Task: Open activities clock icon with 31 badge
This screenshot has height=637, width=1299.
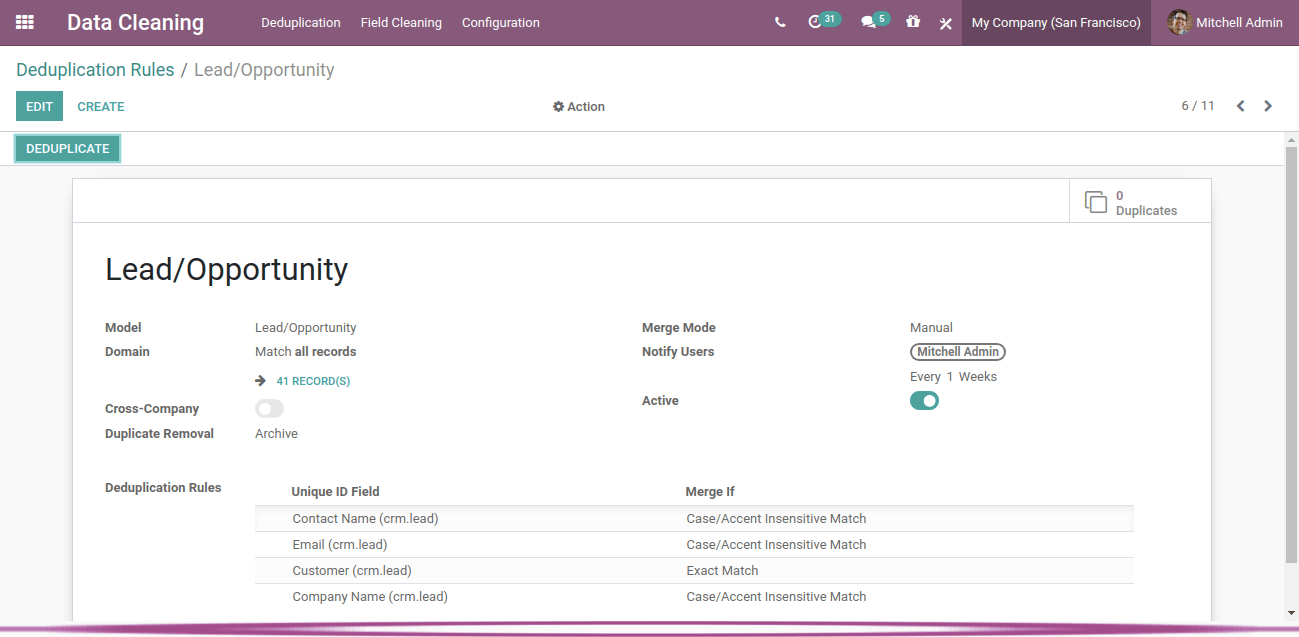Action: pos(824,21)
